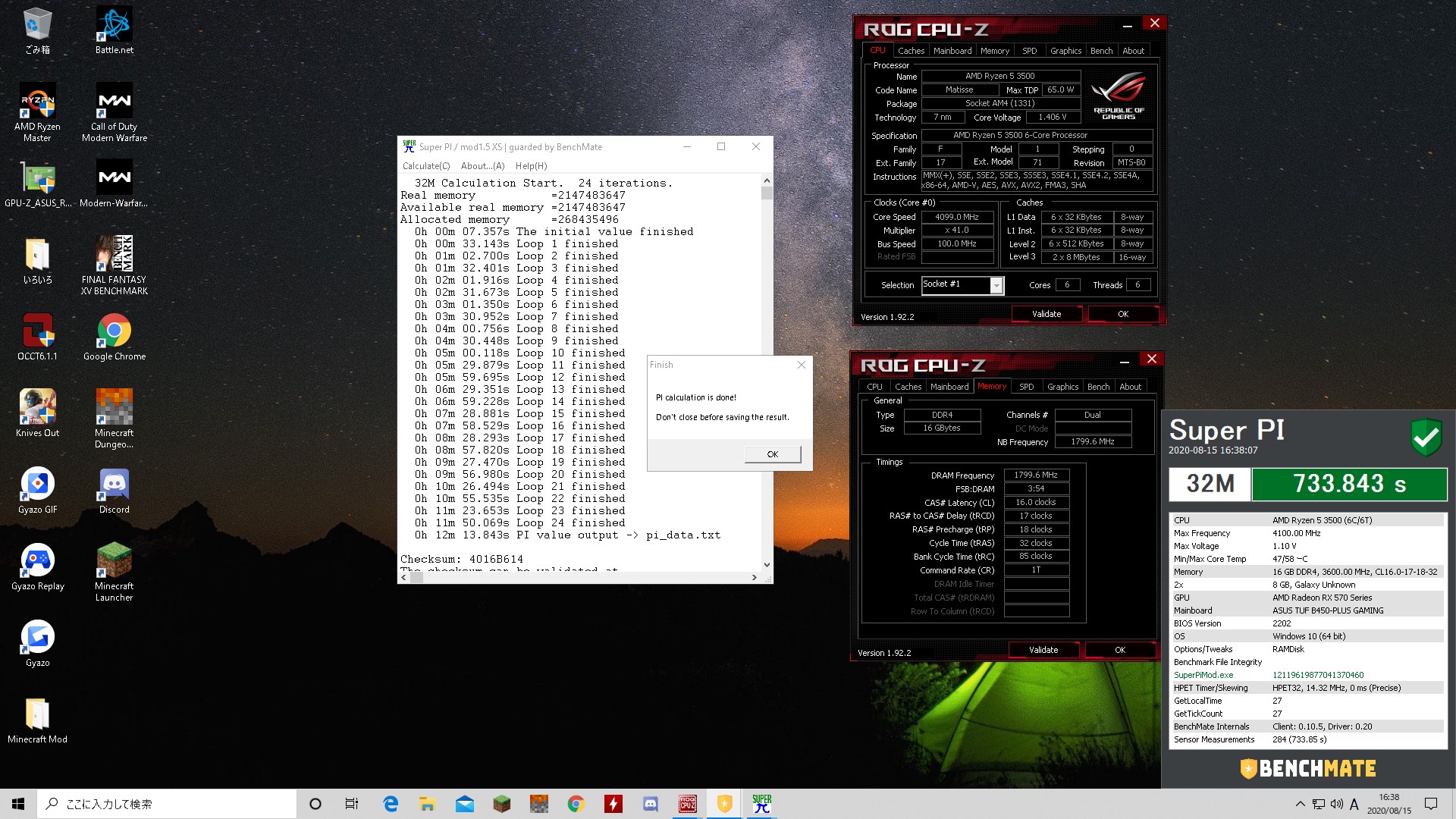
Task: Switch to SPD tab in lower CPU-Z
Action: pos(1026,387)
